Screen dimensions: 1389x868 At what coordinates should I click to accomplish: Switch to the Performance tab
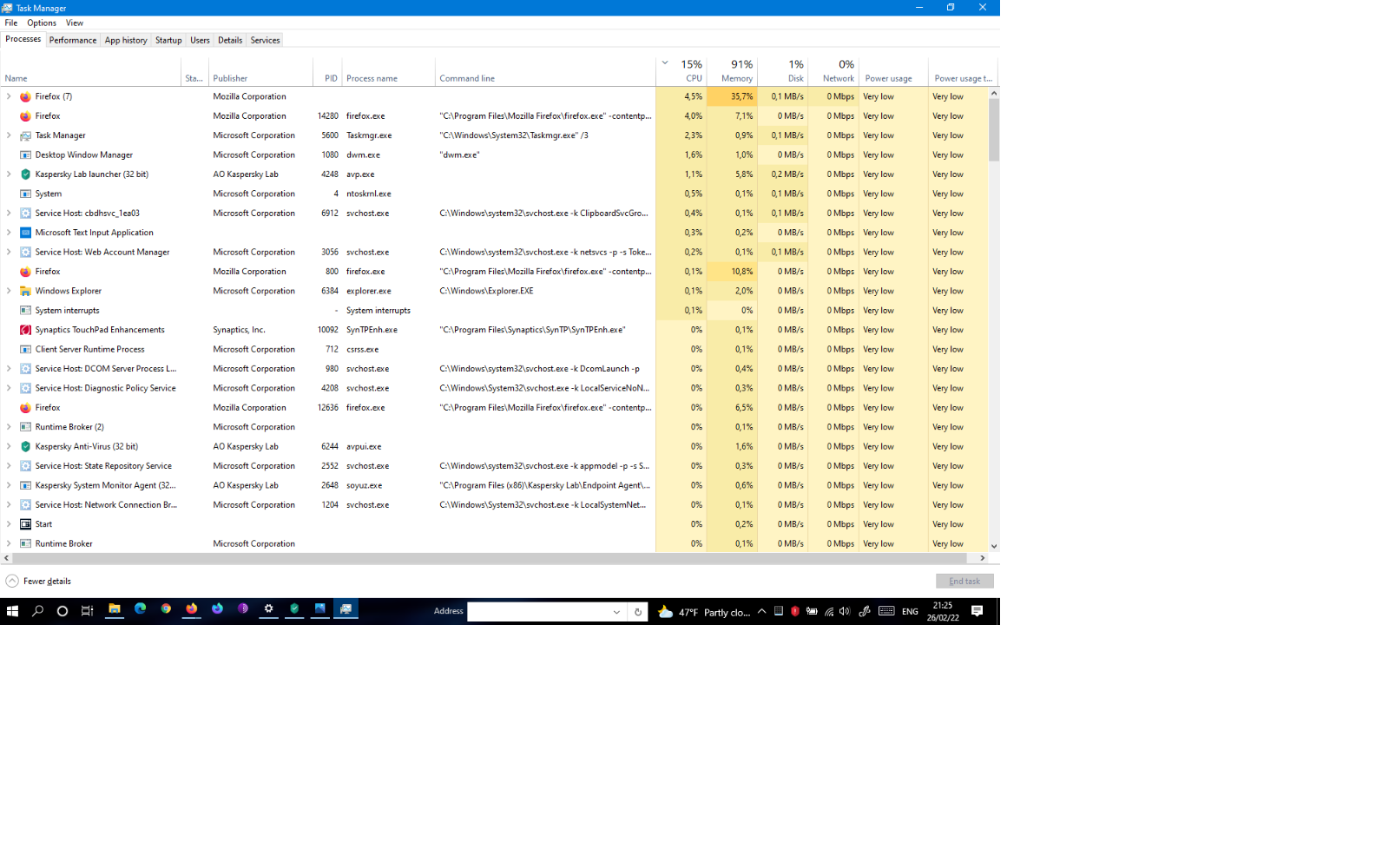point(73,40)
